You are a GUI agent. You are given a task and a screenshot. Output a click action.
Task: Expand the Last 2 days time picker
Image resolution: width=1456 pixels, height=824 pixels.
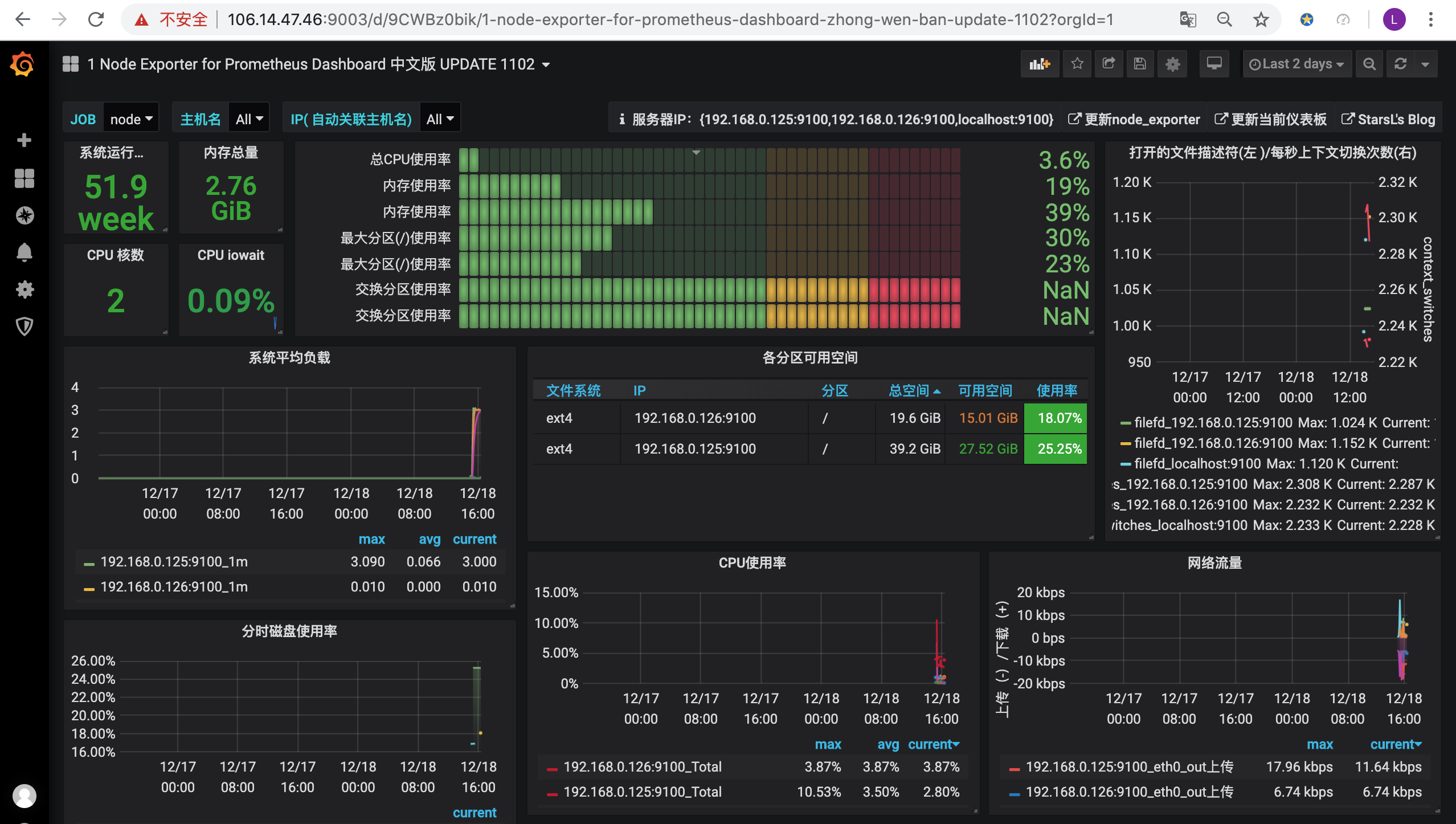click(x=1297, y=64)
